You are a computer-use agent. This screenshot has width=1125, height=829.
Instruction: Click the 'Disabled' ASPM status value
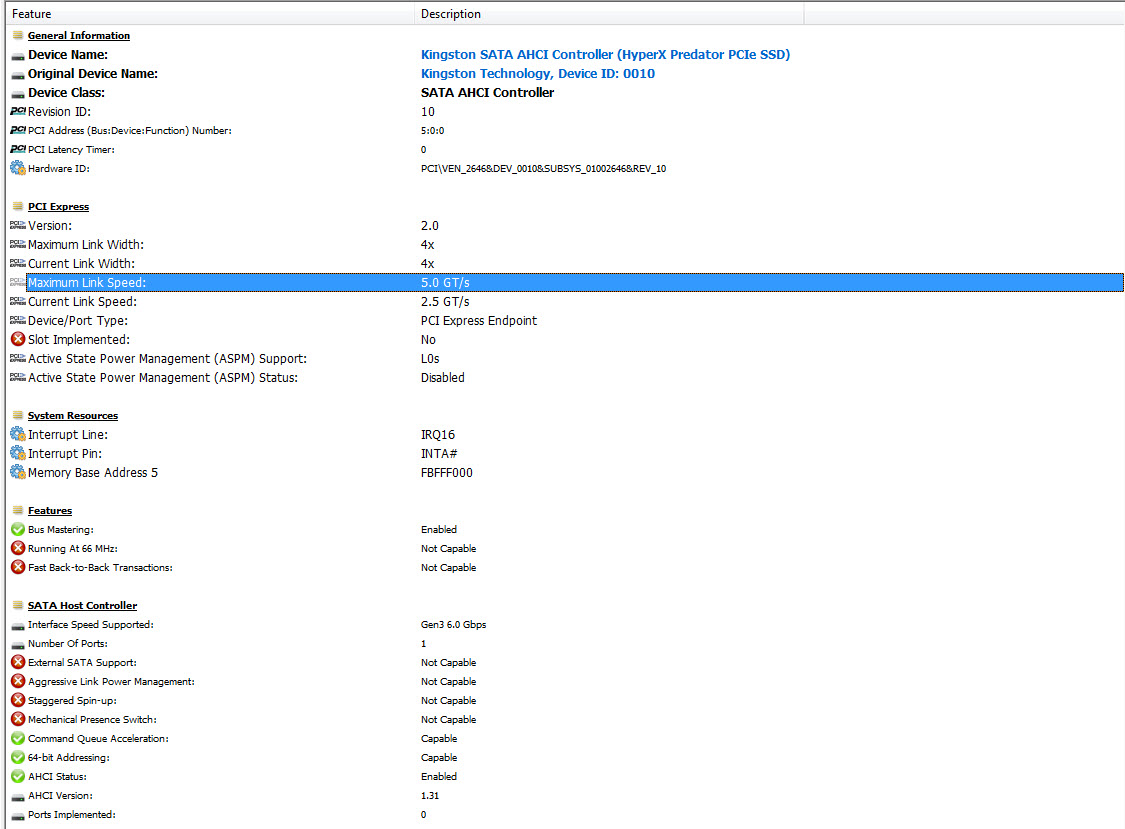click(443, 378)
